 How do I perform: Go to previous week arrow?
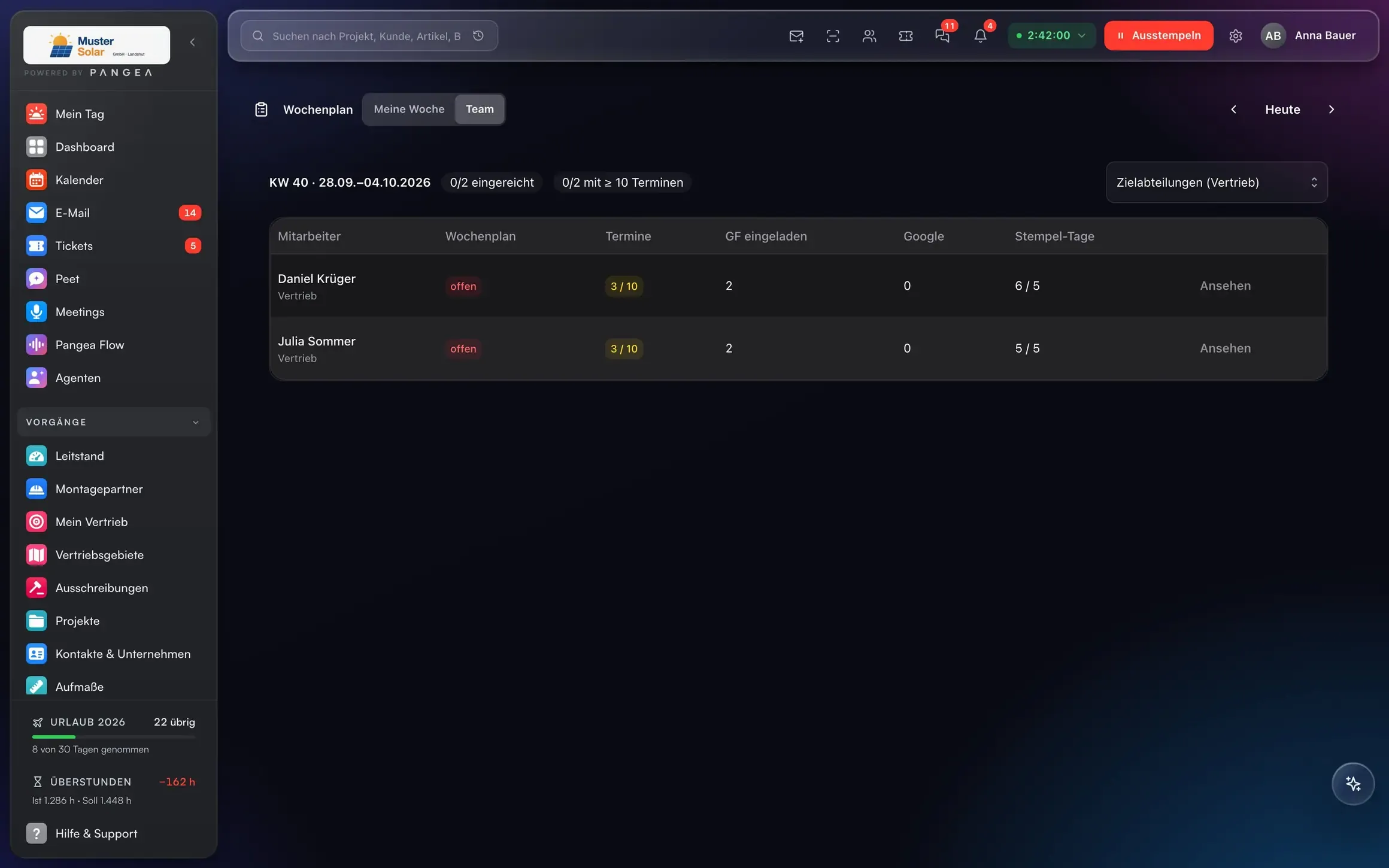tap(1233, 109)
